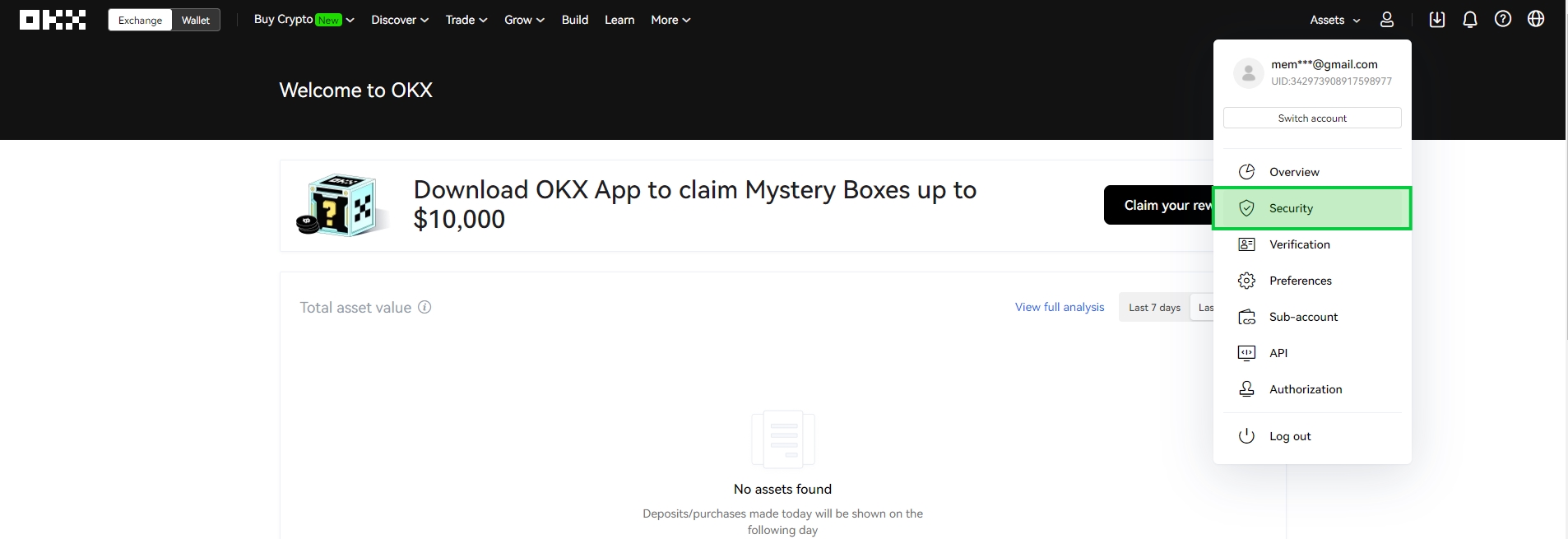Click the New badge on Buy Crypto
Viewport: 1568px width, 539px height.
[328, 20]
